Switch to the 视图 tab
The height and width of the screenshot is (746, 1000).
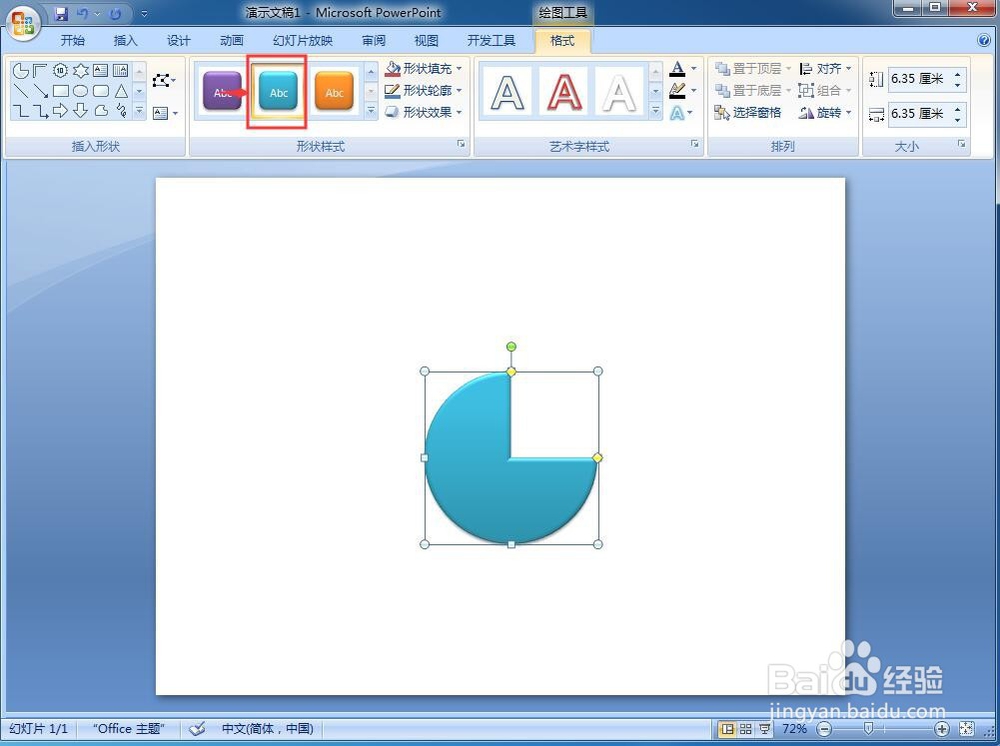coord(427,41)
